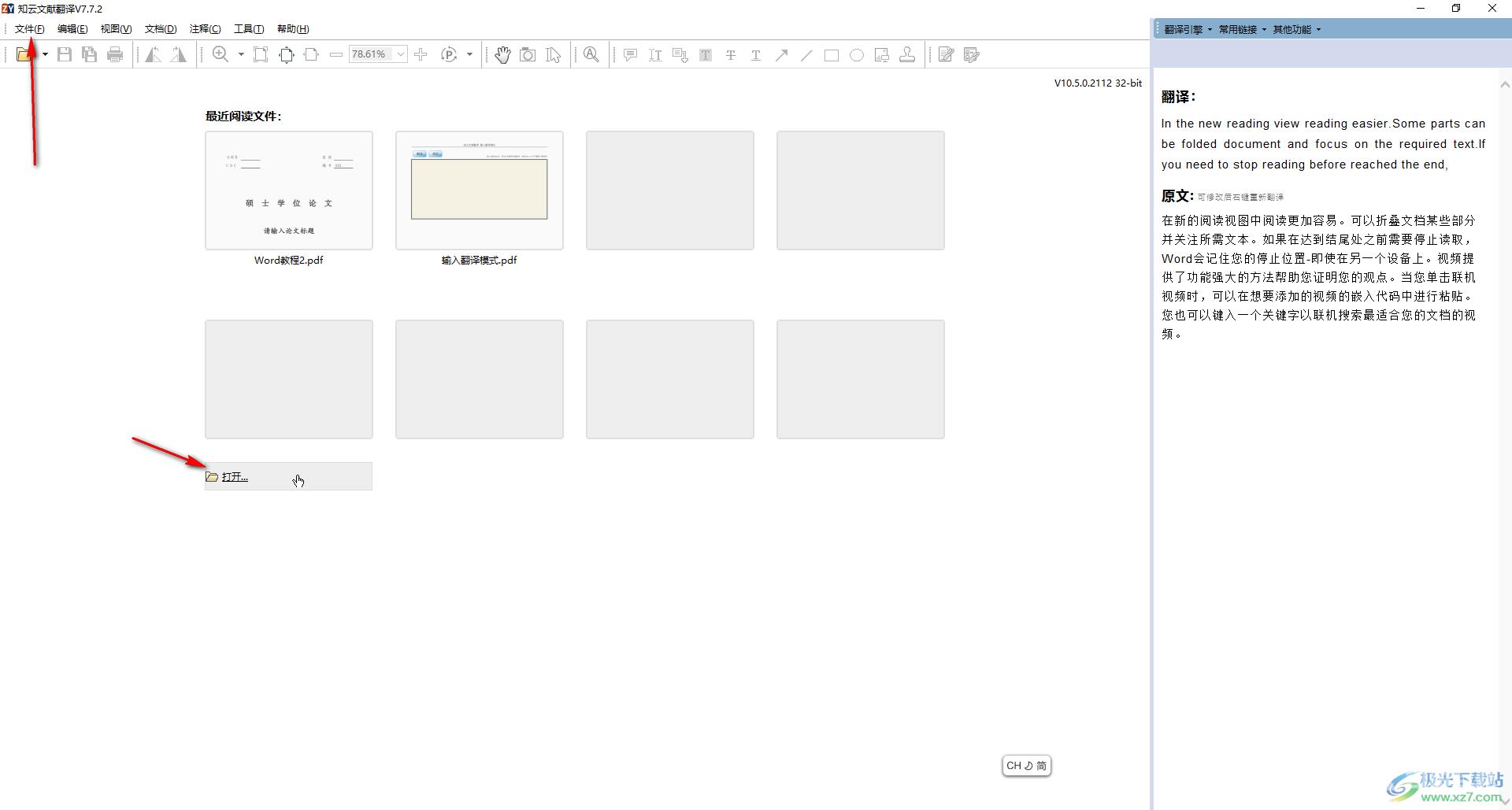Click the open file folder icon
This screenshot has width=1512, height=810.
(25, 54)
